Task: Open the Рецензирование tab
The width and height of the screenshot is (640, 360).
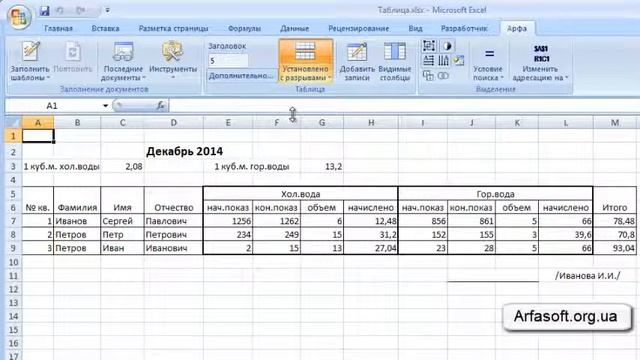Action: (x=358, y=29)
